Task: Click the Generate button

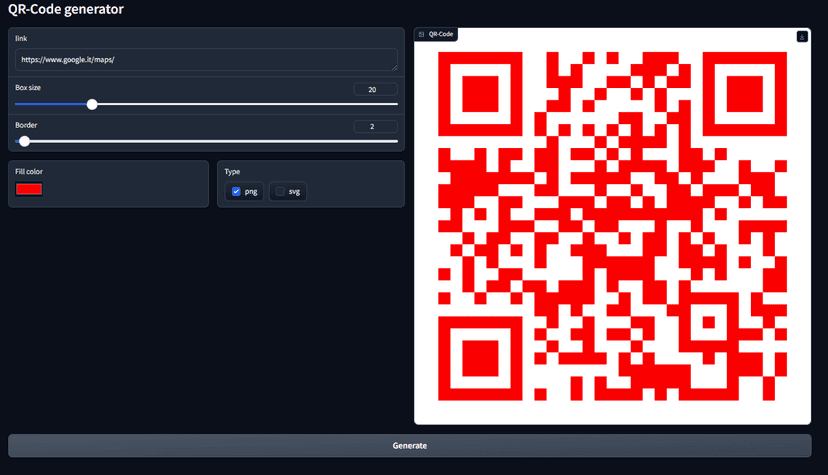Action: click(410, 445)
